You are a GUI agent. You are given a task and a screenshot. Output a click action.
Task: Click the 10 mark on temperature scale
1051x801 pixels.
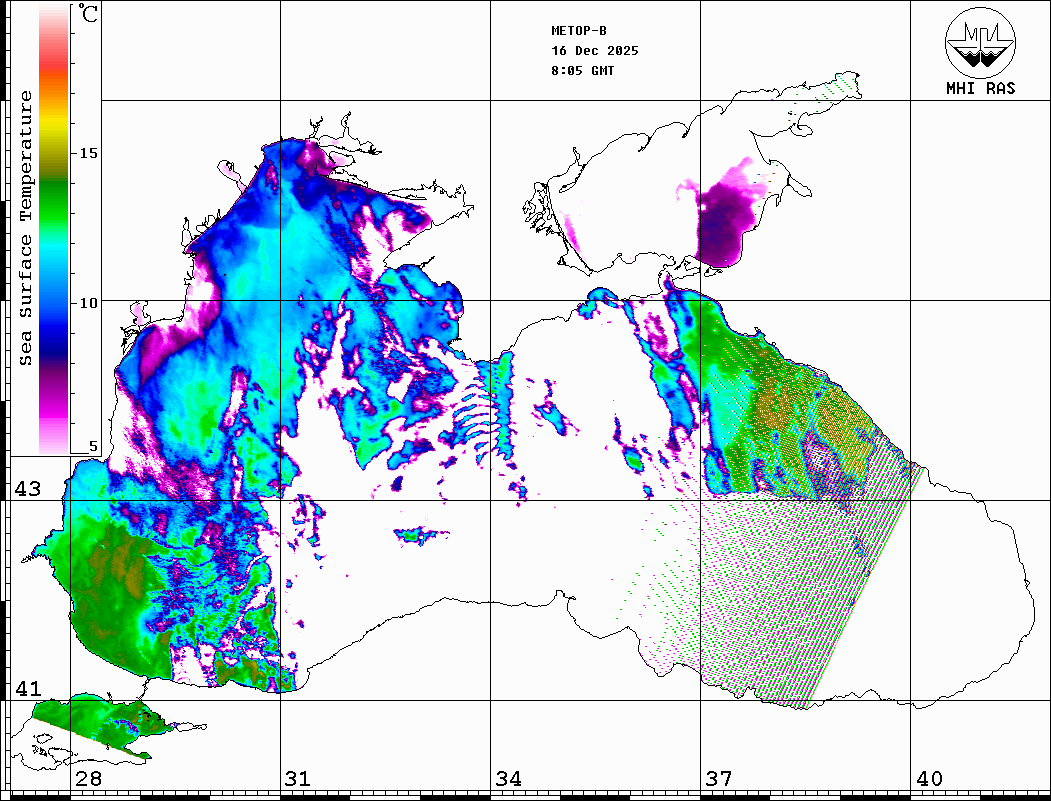89,302
